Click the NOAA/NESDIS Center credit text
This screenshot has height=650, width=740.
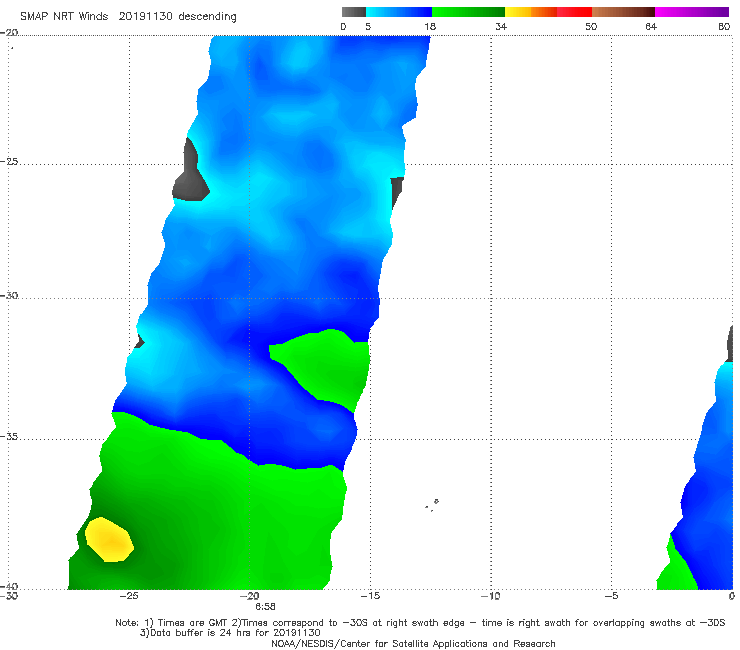(x=413, y=643)
